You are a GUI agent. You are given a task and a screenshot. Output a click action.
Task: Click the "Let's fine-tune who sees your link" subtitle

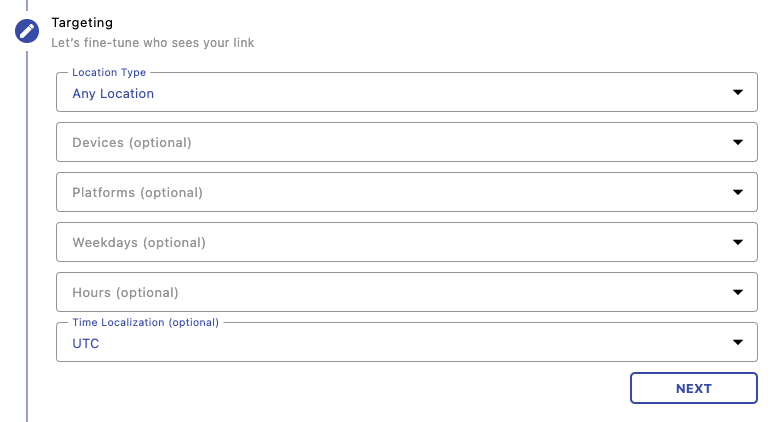click(152, 43)
